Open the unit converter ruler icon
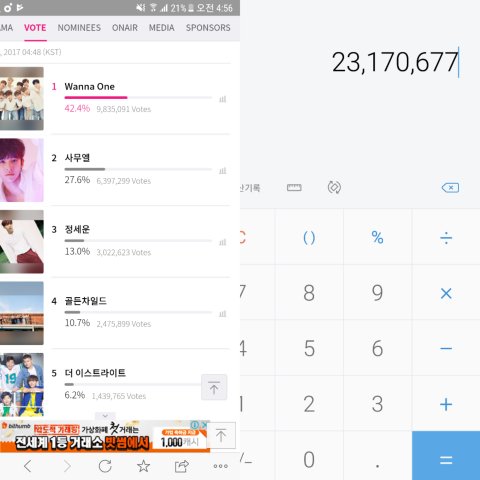 coord(294,188)
